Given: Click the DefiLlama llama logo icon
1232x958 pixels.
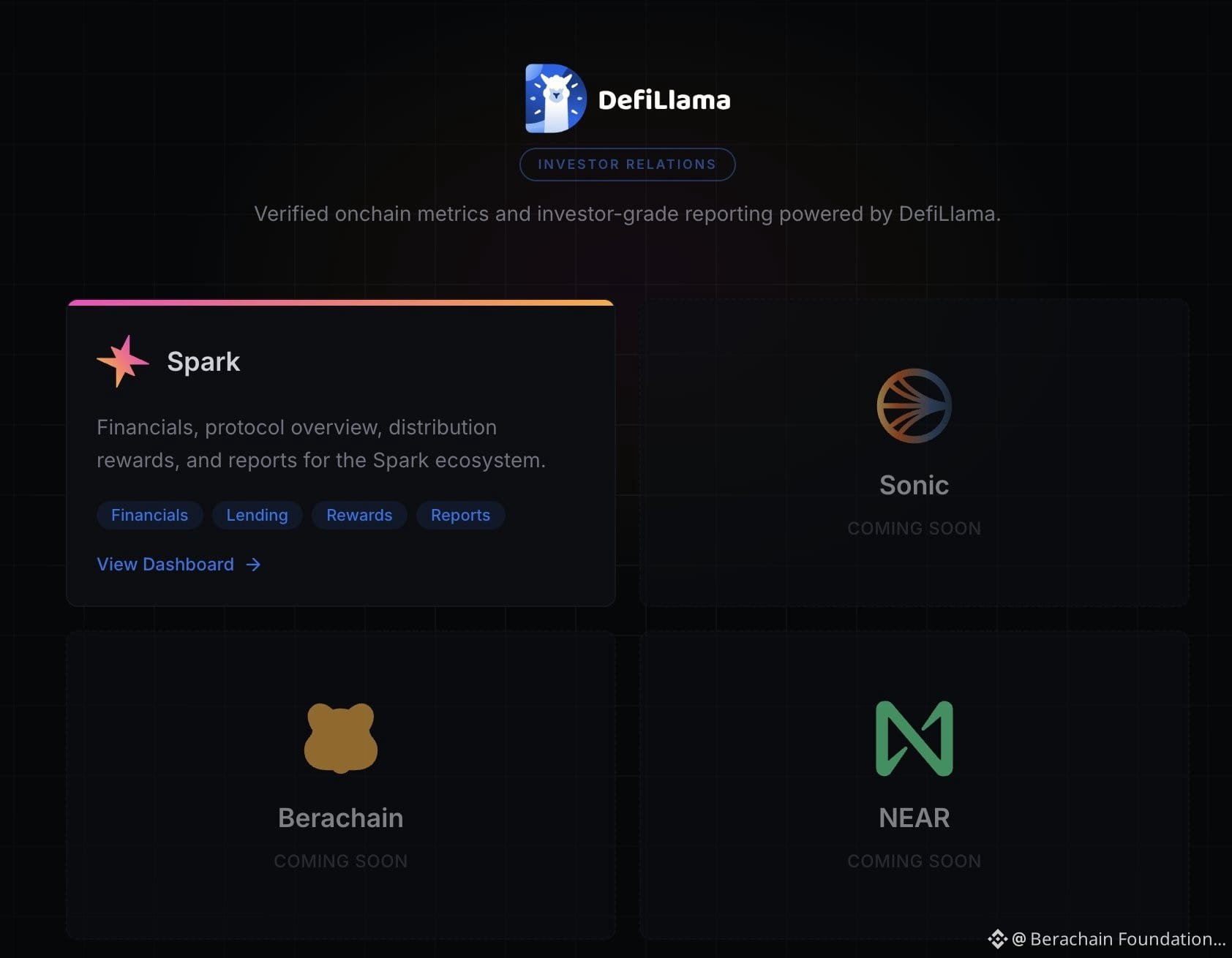Looking at the screenshot, I should (x=555, y=99).
